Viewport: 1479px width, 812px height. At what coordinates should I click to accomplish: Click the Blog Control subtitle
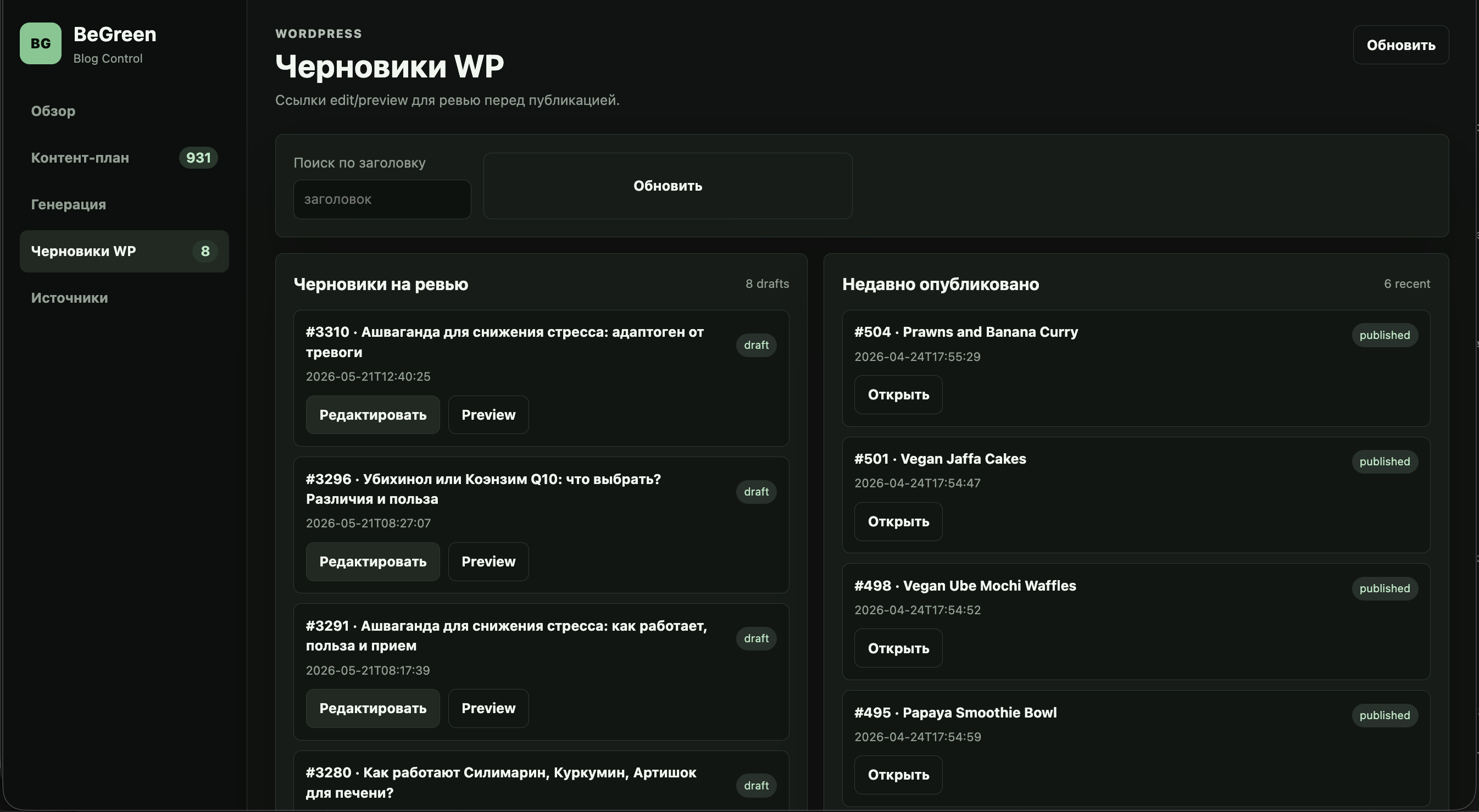pyautogui.click(x=108, y=59)
